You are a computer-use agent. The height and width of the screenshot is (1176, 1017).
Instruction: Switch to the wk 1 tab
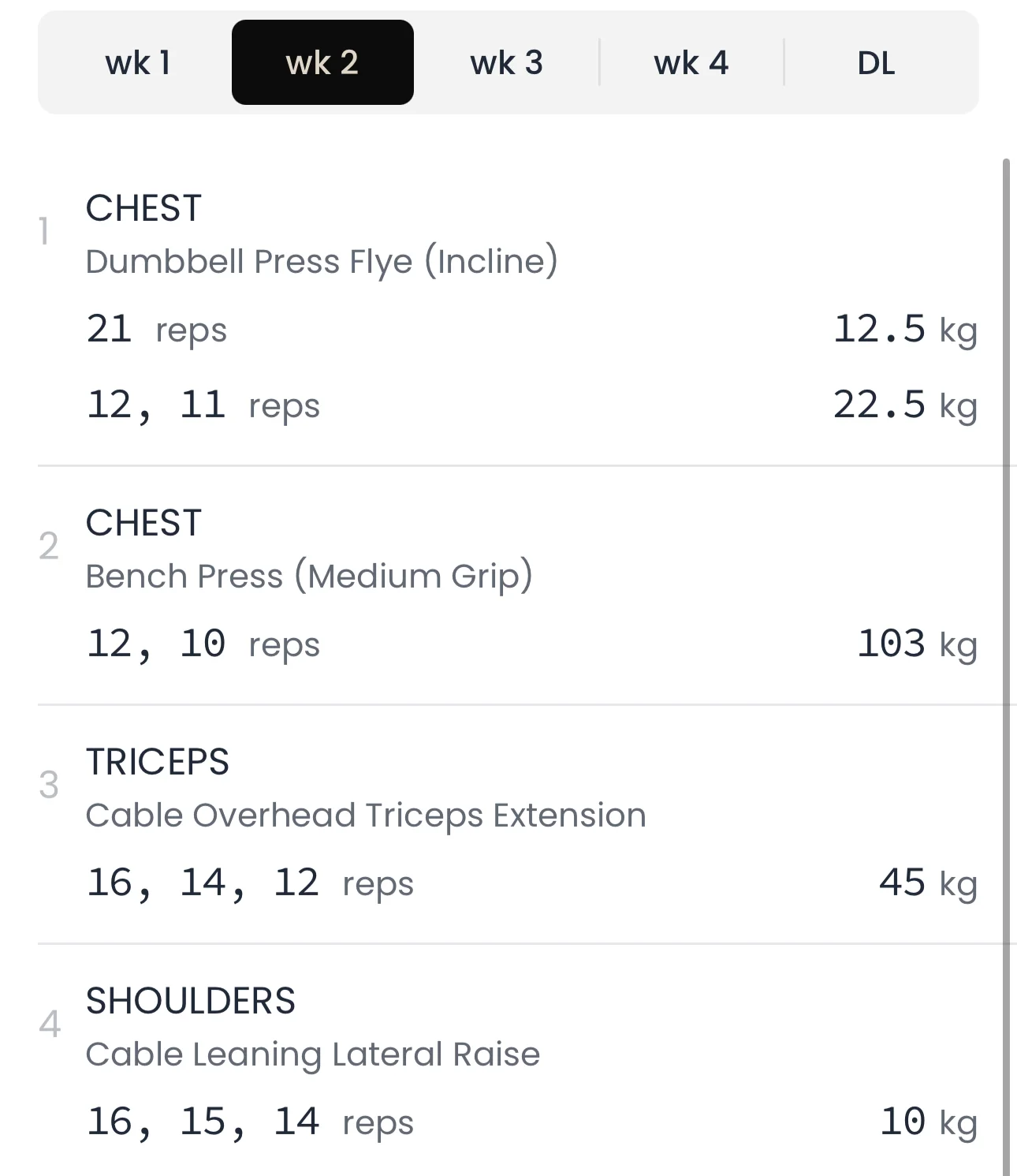(138, 63)
